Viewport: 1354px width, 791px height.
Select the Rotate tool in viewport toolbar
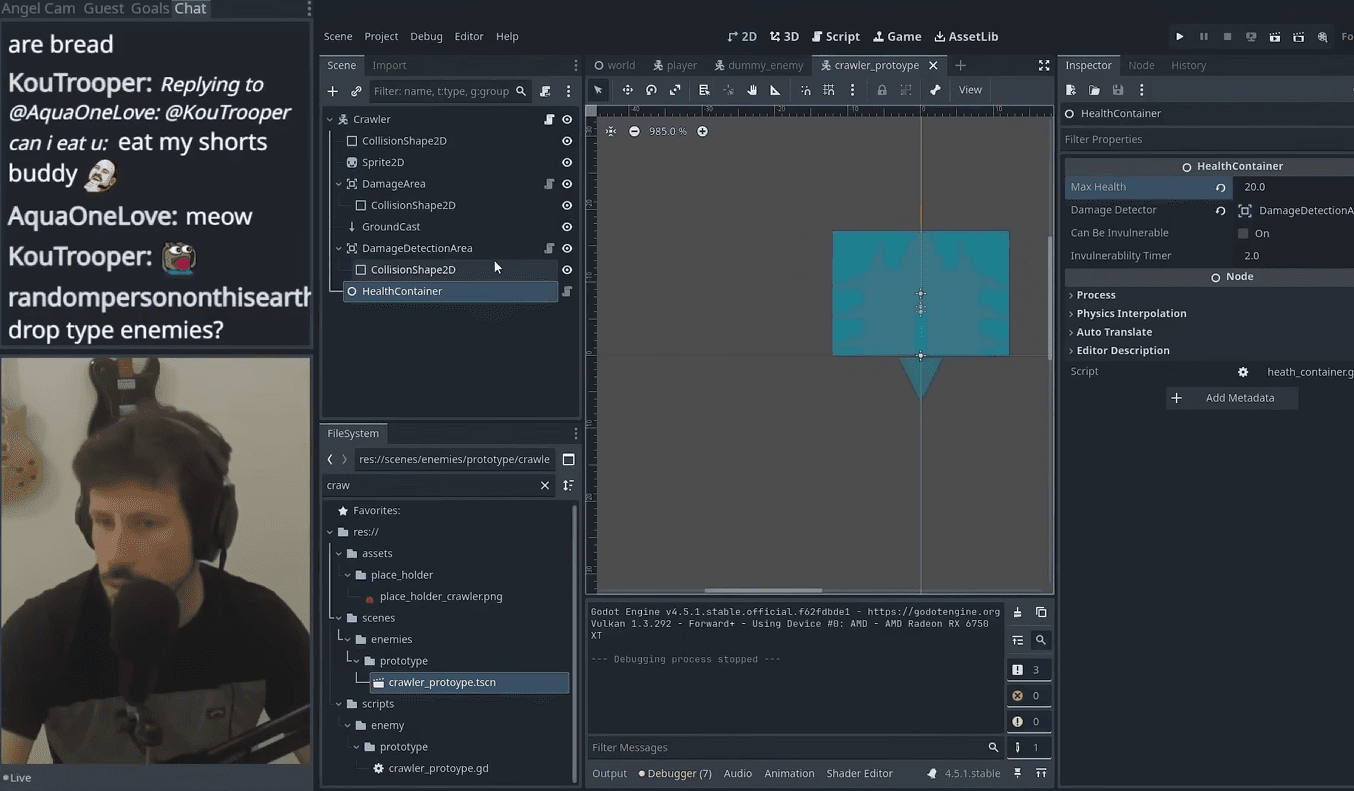point(651,90)
